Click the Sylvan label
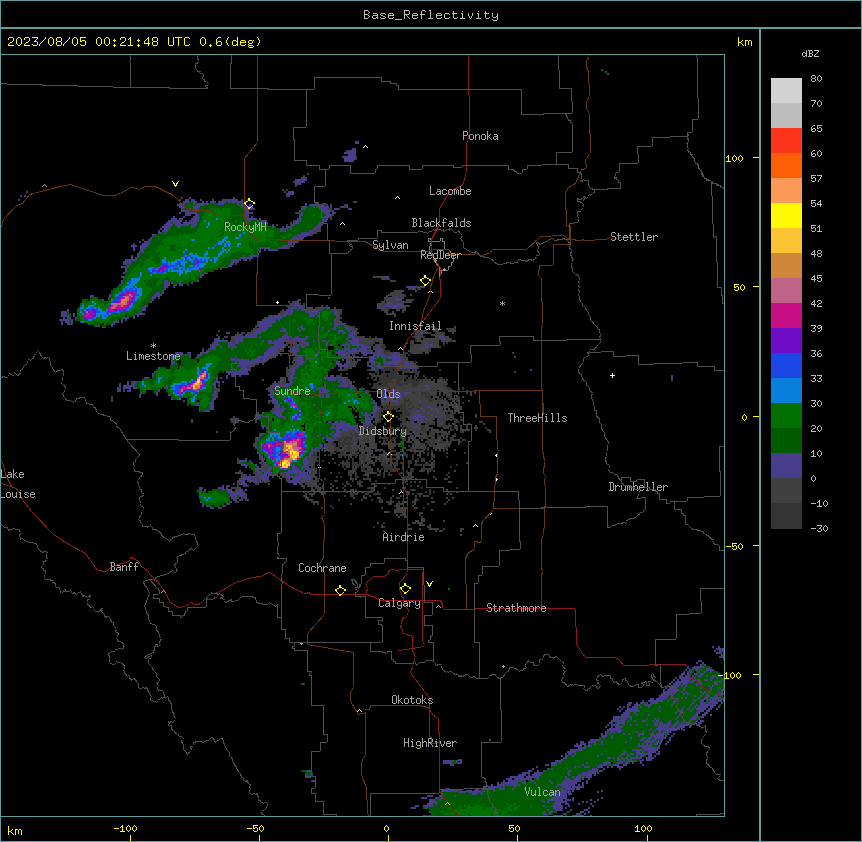The image size is (862, 842). click(390, 245)
